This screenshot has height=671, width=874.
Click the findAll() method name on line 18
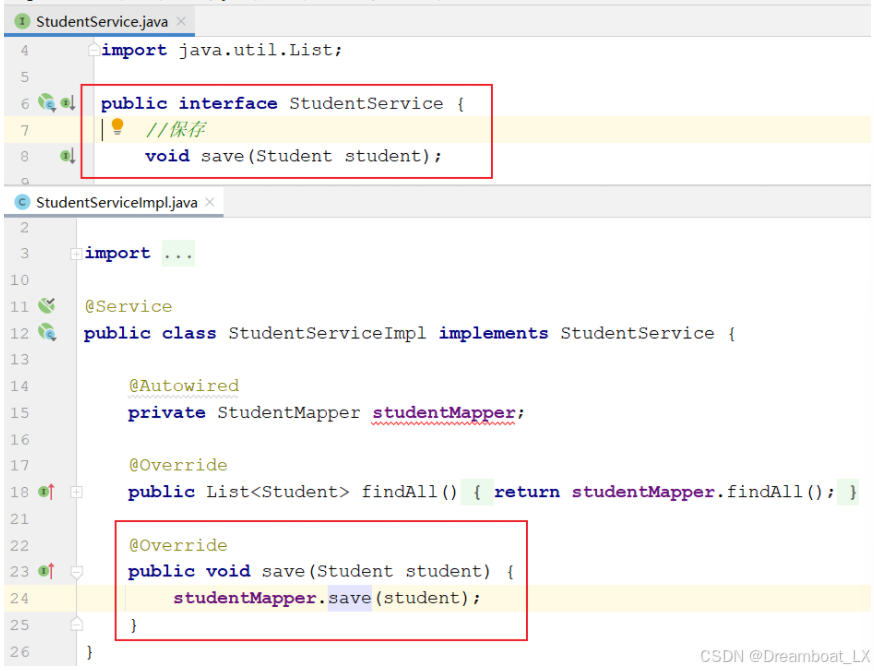pos(409,492)
